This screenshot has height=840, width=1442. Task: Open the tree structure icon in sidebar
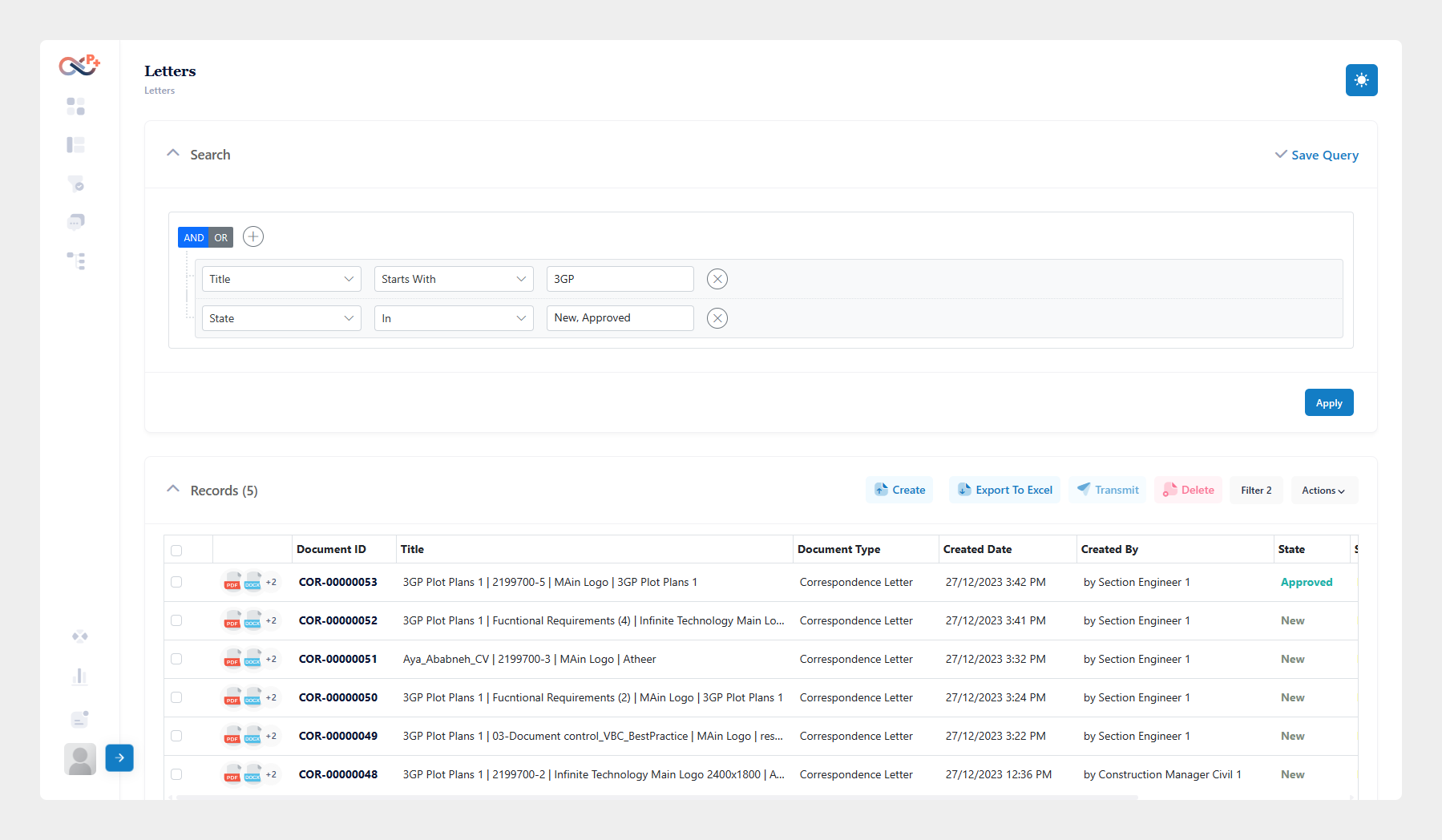[x=76, y=260]
